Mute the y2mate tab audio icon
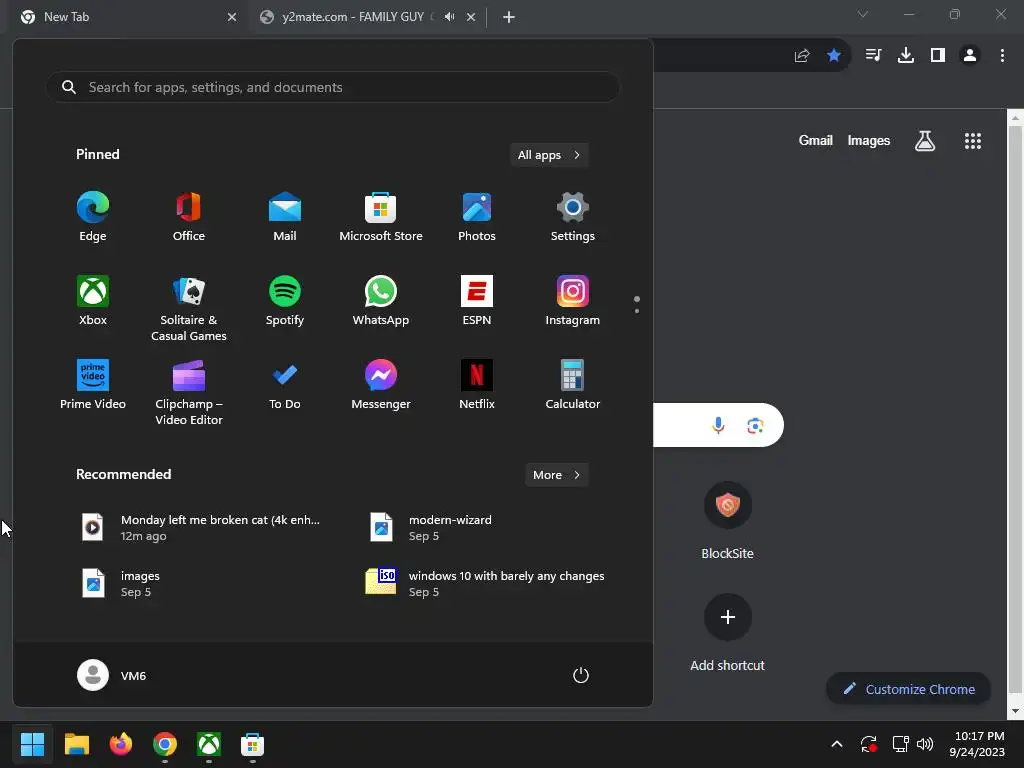This screenshot has width=1024, height=768. click(x=449, y=17)
